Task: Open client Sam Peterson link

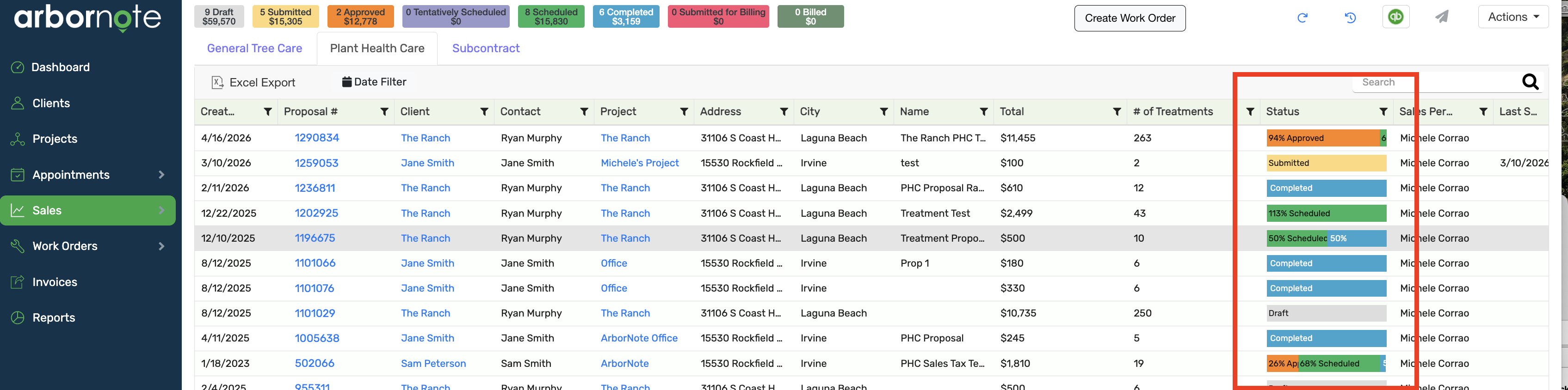Action: click(x=433, y=363)
